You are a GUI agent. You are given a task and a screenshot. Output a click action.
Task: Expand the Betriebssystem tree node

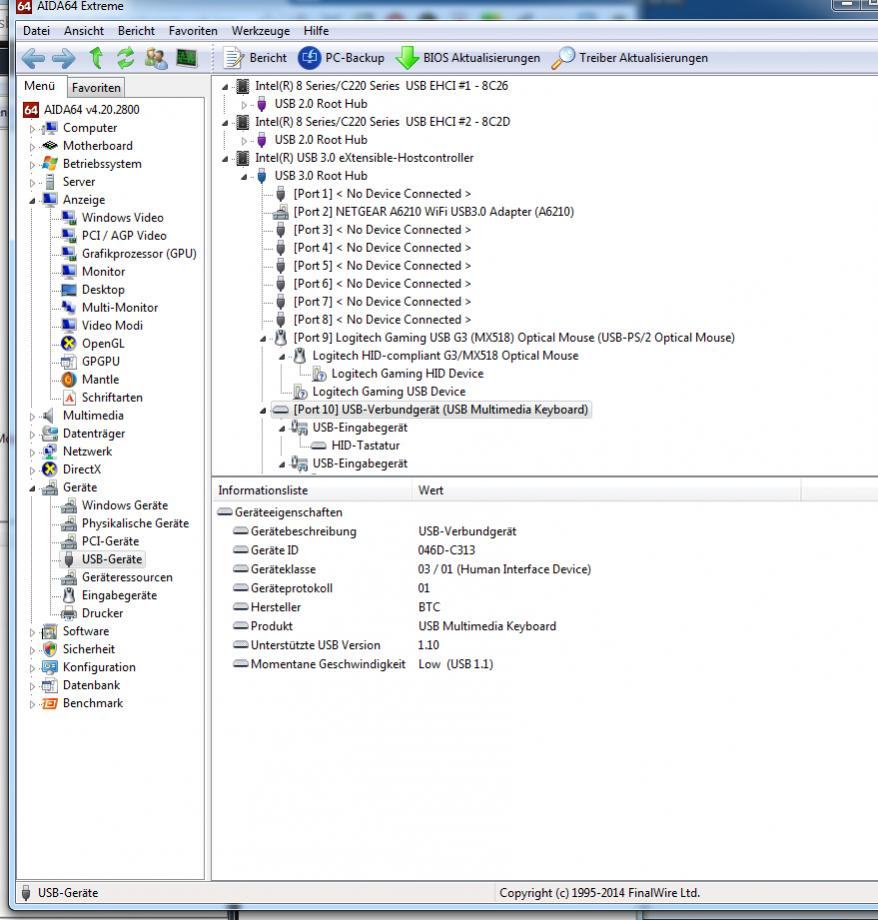tap(32, 164)
